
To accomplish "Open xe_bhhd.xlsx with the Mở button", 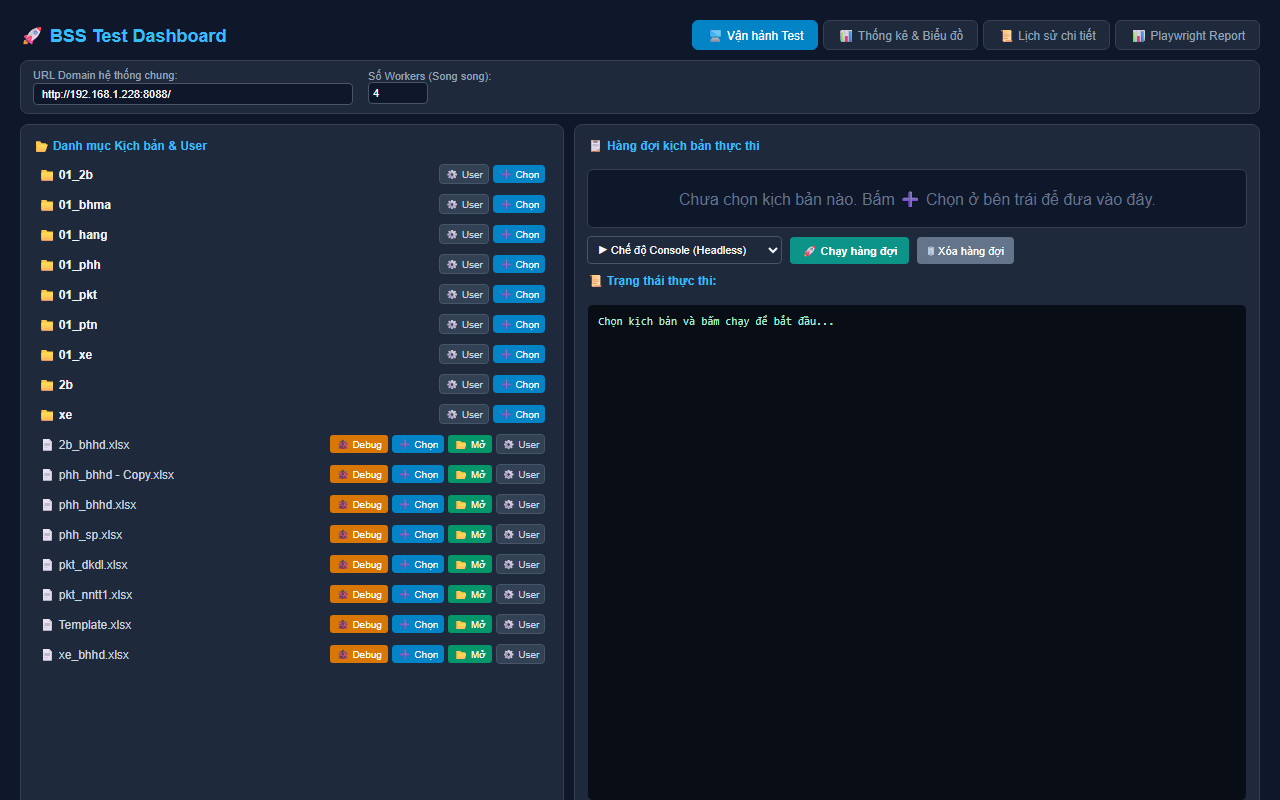I will click(x=470, y=654).
